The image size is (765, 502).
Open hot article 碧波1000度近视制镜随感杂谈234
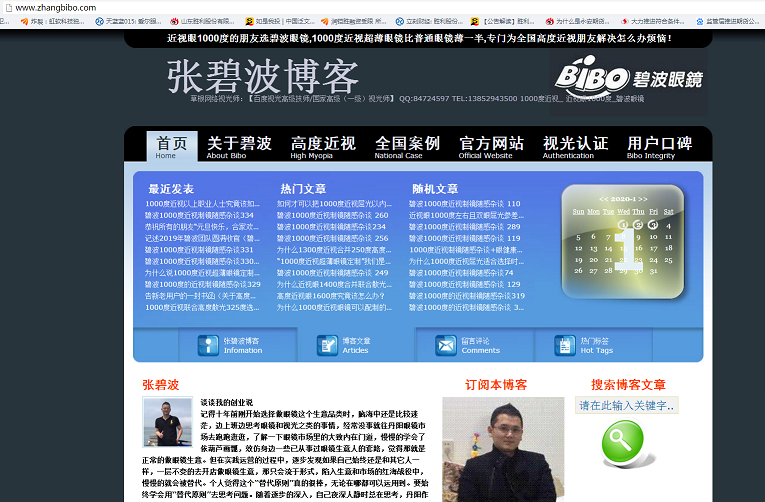click(x=331, y=227)
